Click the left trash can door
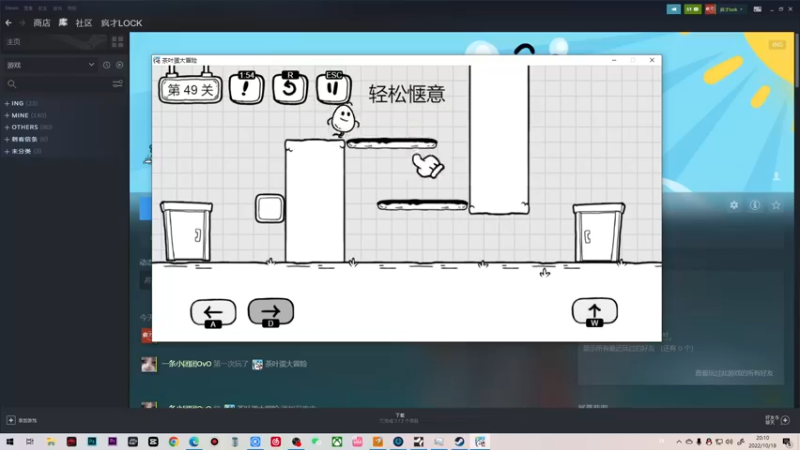 pos(187,232)
